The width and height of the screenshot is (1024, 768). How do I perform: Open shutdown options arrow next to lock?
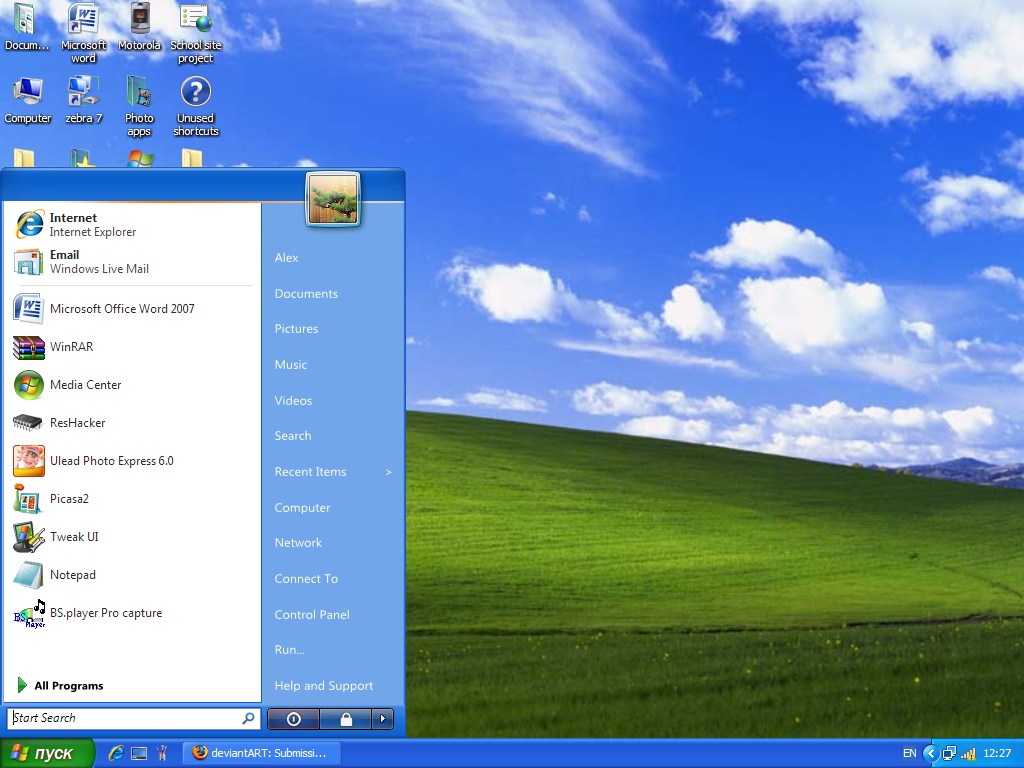383,719
